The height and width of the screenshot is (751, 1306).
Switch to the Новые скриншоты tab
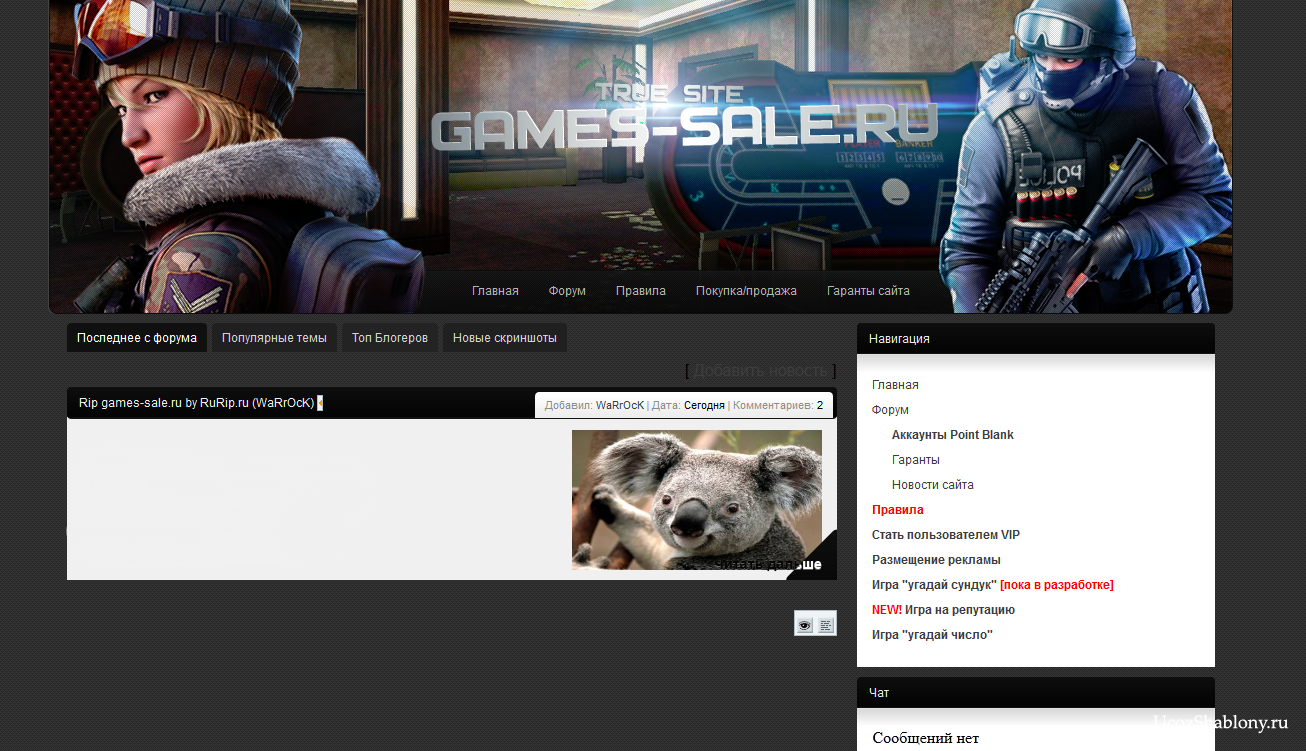[x=505, y=338]
